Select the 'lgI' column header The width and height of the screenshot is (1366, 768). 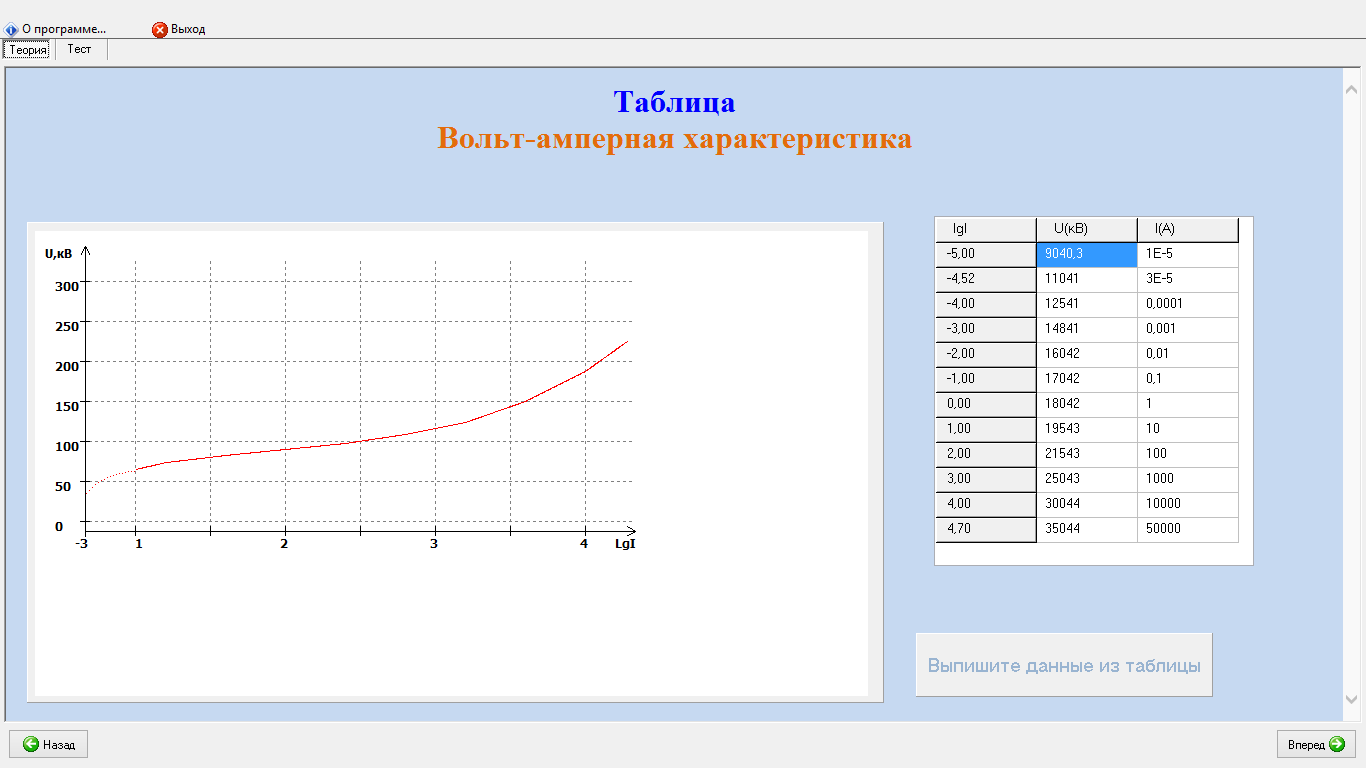pyautogui.click(x=986, y=230)
